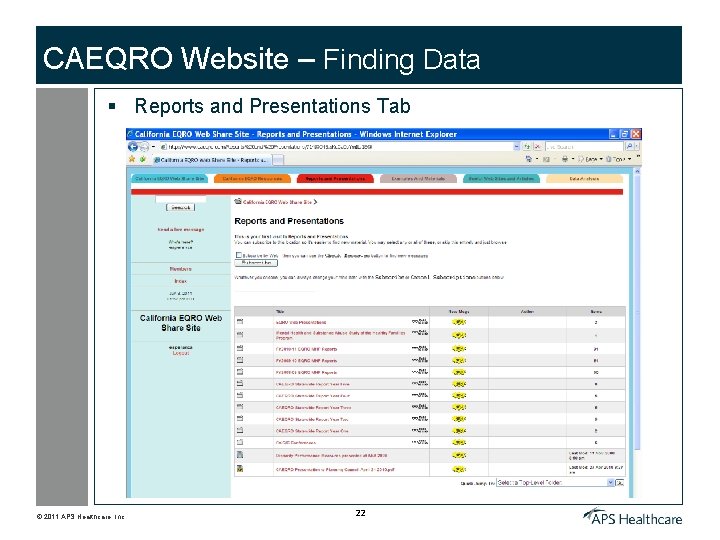Click yellow tag icon in FY2009-10 MHP Reports row
This screenshot has height=540, width=720.
pos(459,360)
